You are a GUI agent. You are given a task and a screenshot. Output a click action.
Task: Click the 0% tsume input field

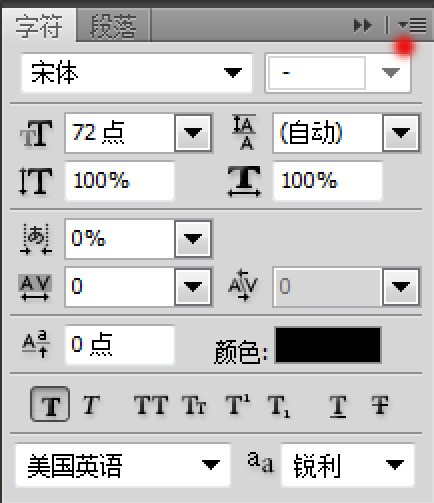[x=120, y=238]
